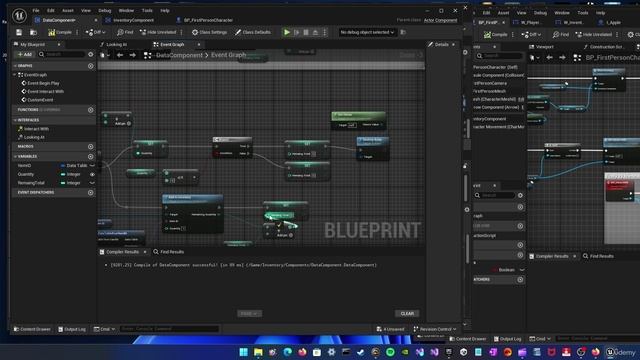
Task: Focus the My Blueprint search field
Action: (x=62, y=54)
